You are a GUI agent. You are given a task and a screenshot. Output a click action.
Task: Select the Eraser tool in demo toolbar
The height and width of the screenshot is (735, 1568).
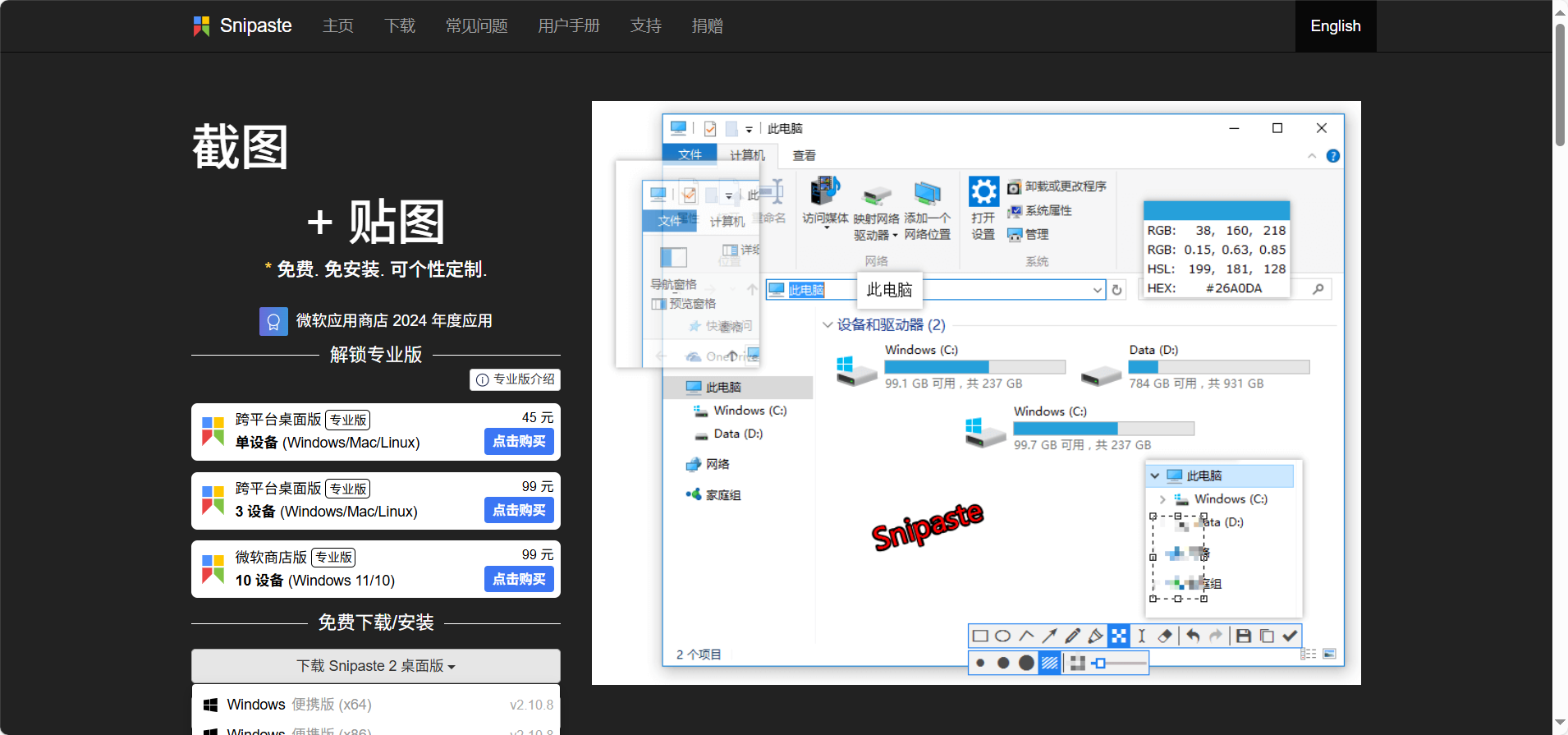tap(1164, 636)
